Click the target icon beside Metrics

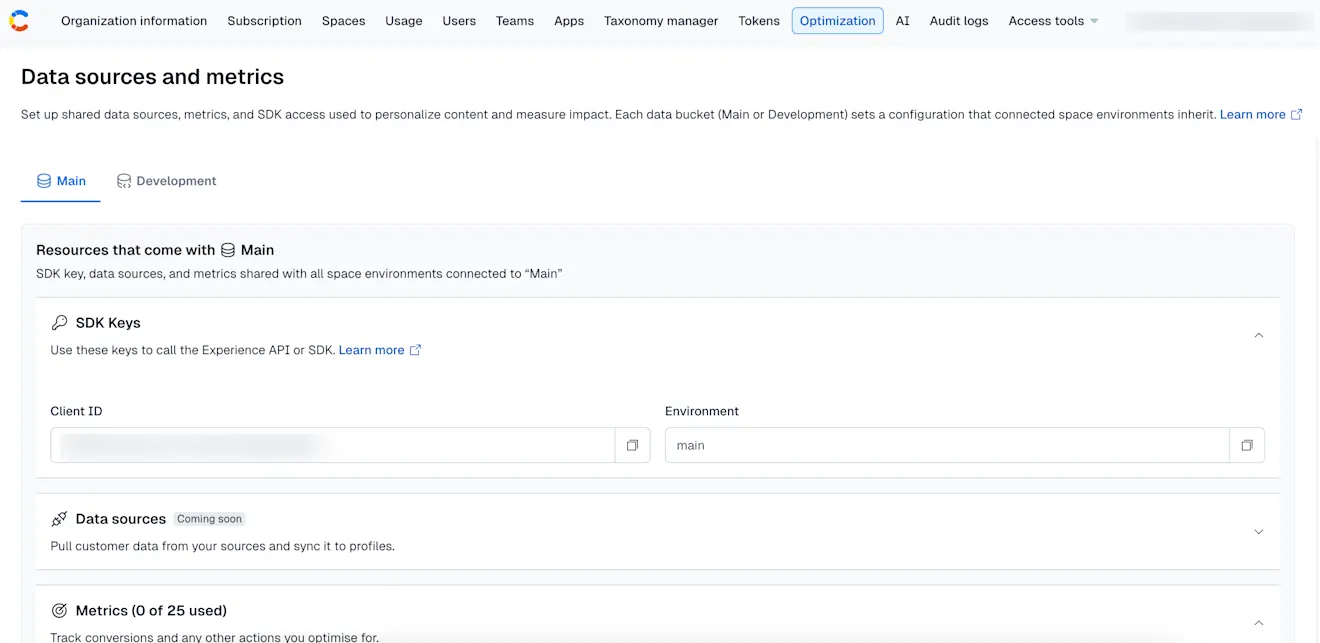59,610
